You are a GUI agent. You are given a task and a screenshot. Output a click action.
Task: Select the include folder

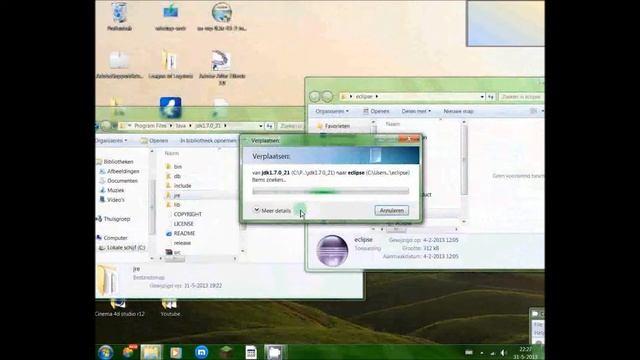(x=178, y=186)
